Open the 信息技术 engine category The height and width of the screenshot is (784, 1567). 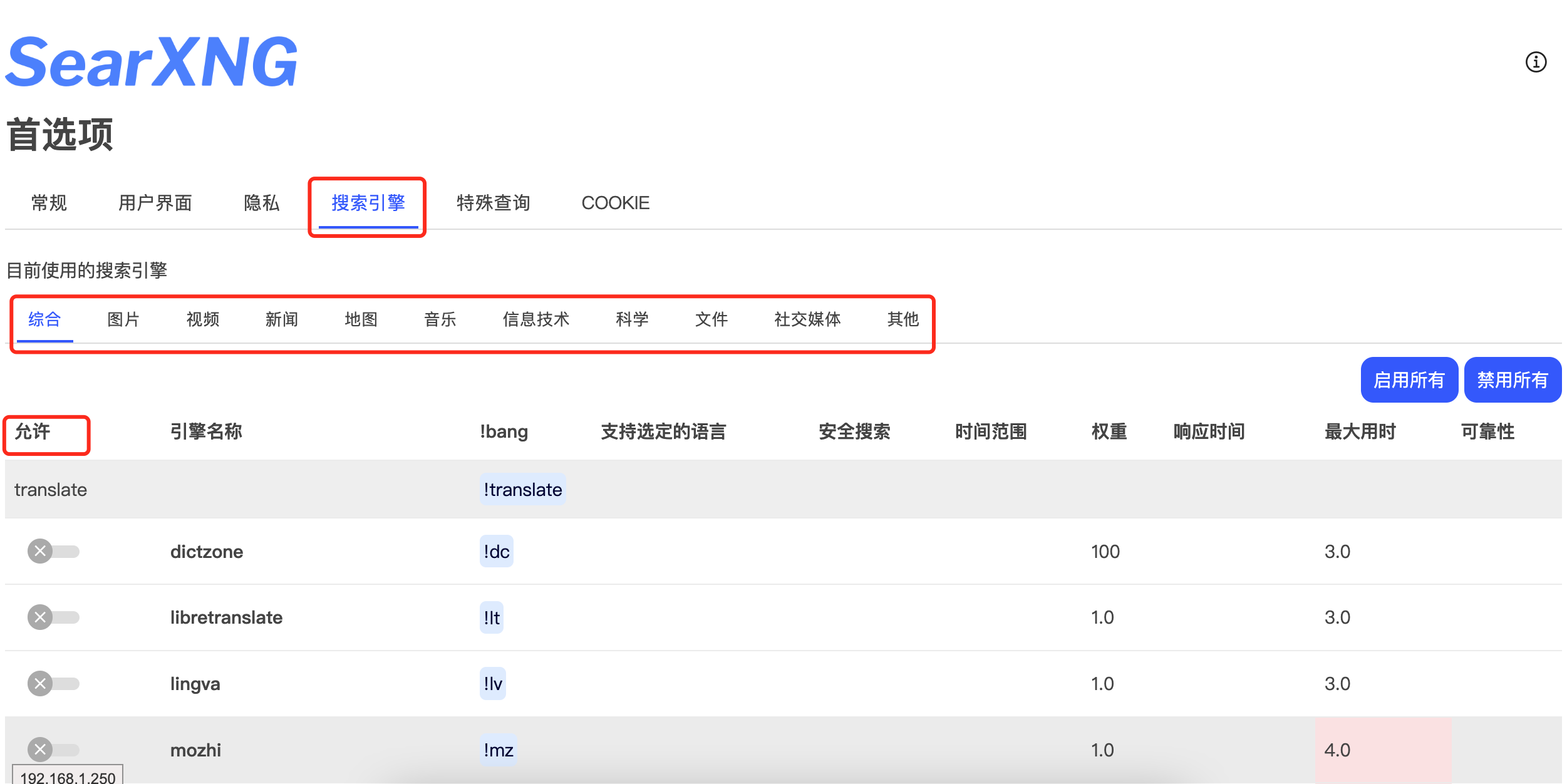point(535,319)
